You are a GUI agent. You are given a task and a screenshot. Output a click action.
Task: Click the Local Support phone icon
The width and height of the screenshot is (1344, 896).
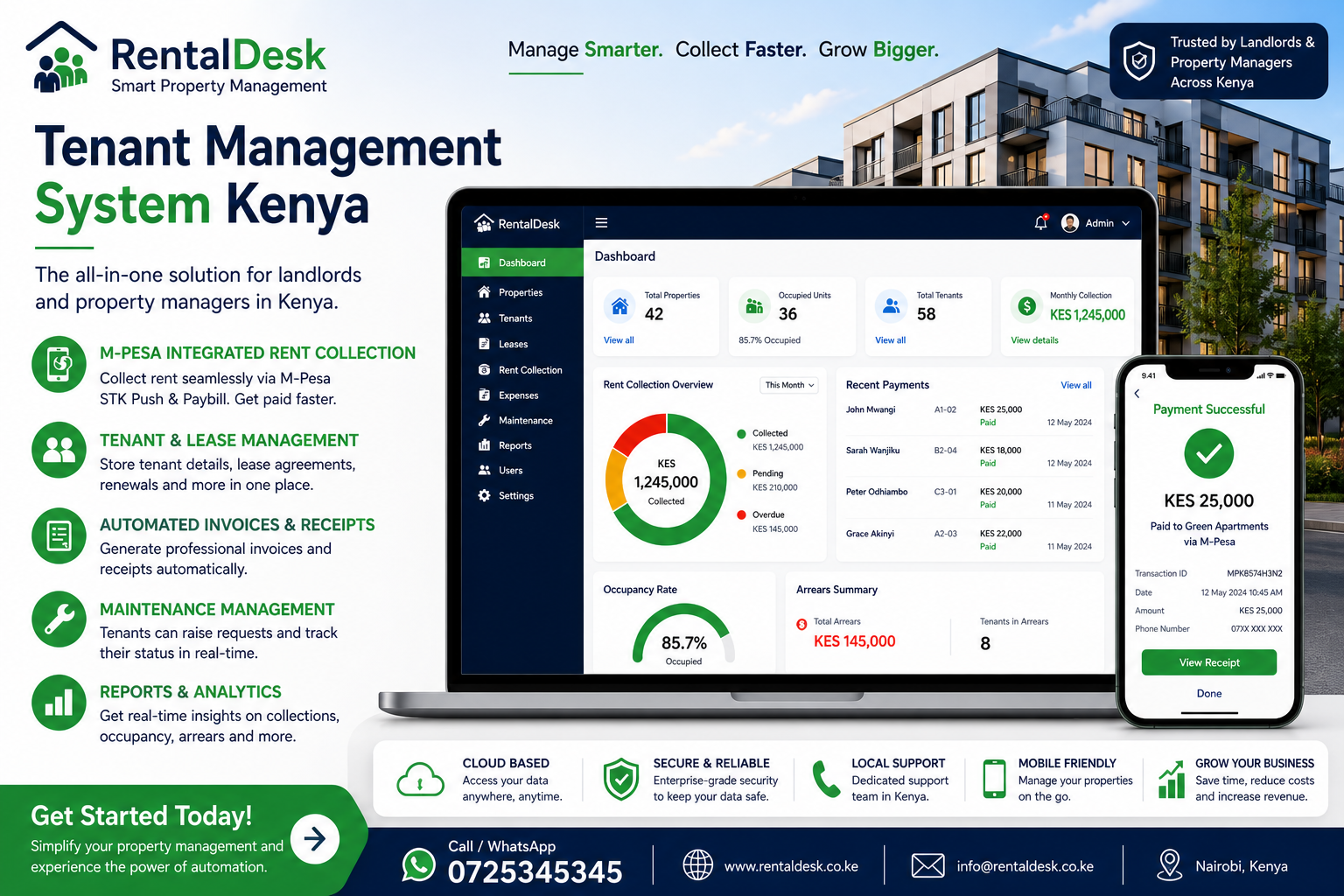(x=826, y=779)
